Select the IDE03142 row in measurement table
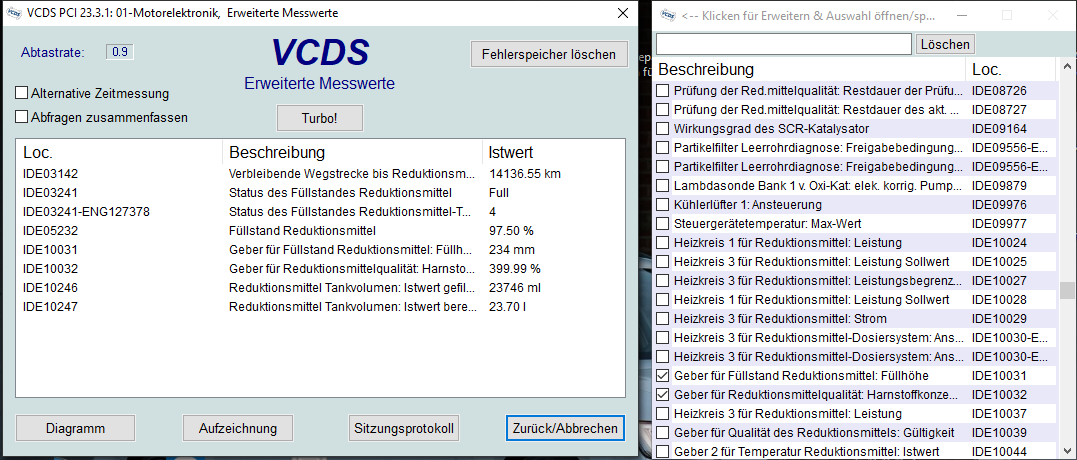Viewport: 1077px width, 460px height. click(320, 174)
